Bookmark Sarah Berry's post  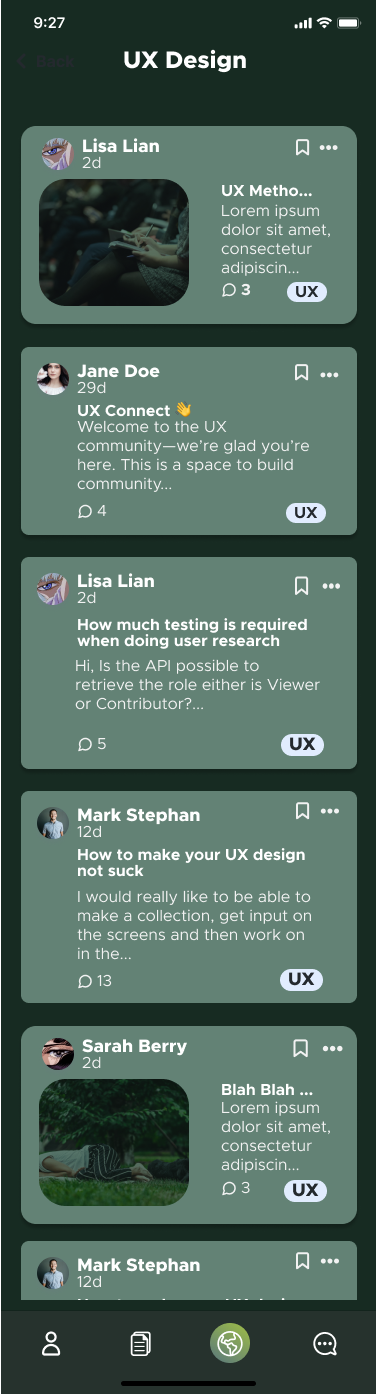301,1048
